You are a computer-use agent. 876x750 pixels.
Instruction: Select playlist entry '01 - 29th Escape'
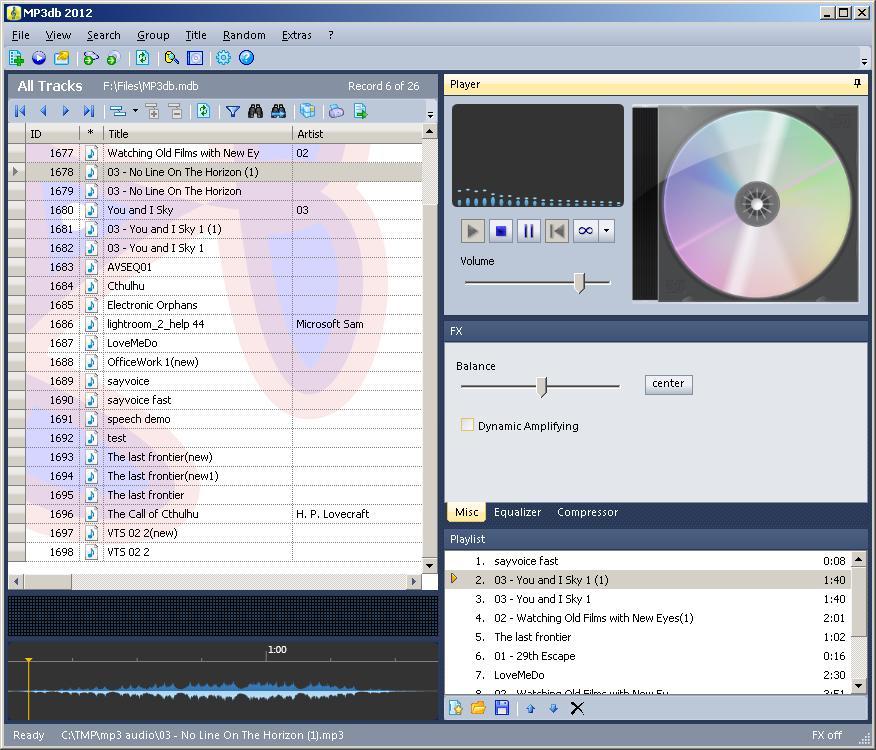tap(648, 656)
